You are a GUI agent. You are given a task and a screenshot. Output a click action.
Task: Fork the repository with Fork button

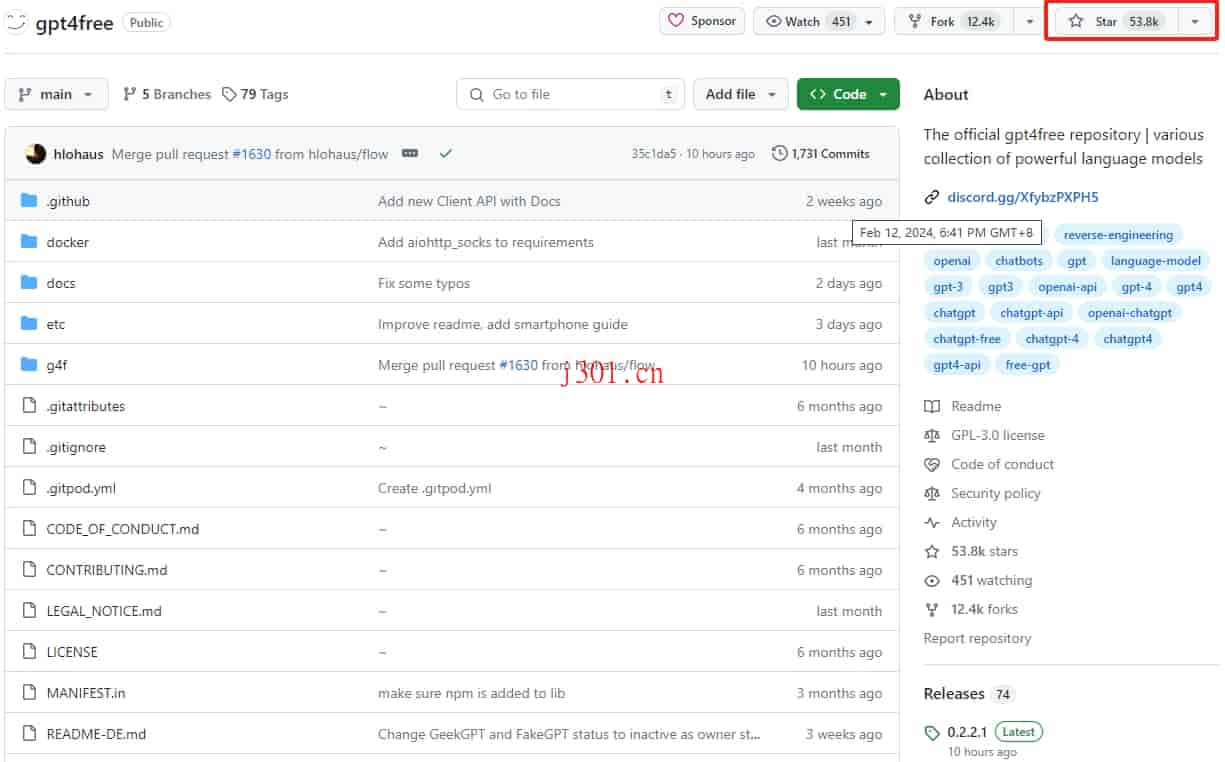[x=954, y=21]
